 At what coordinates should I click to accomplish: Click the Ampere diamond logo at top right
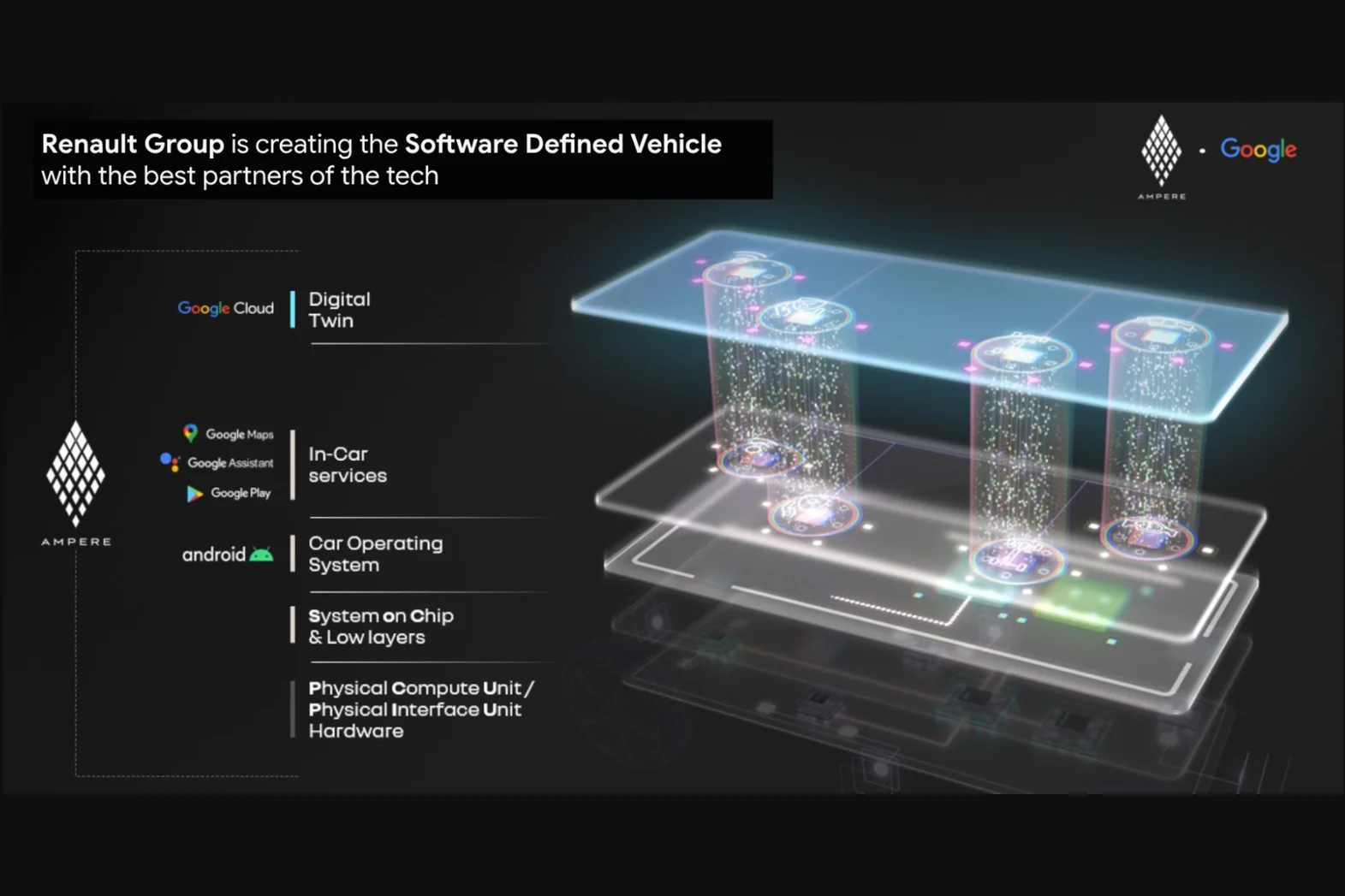point(1161,152)
